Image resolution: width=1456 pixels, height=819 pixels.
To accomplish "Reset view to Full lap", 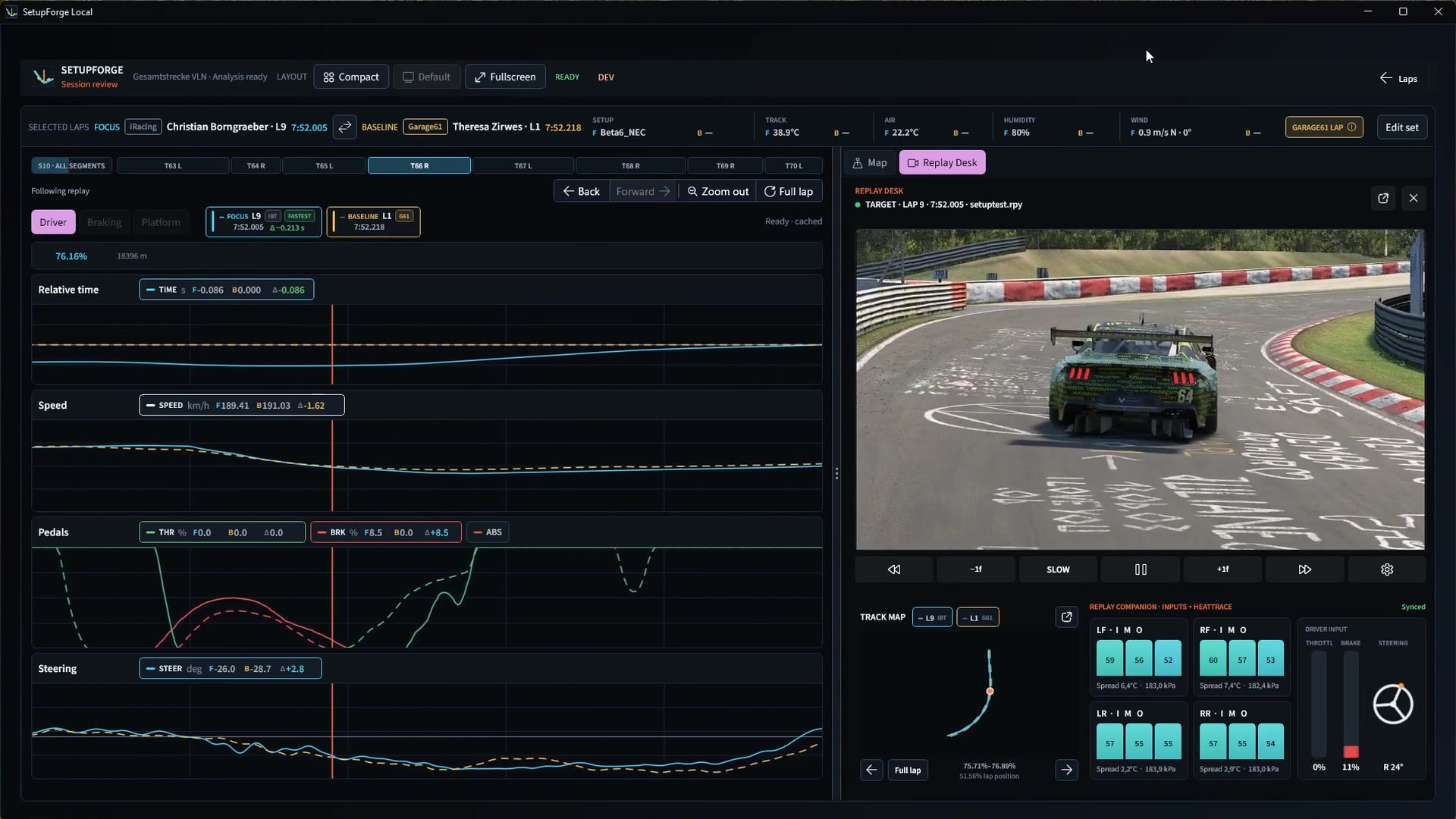I will [789, 192].
